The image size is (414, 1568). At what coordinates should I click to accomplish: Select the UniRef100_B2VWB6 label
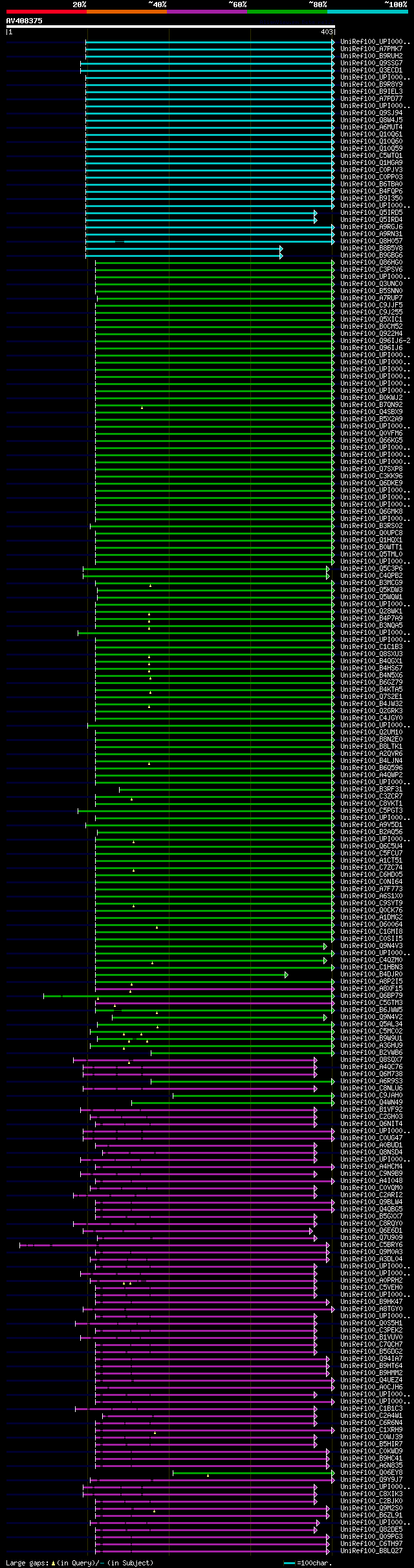(371, 1052)
